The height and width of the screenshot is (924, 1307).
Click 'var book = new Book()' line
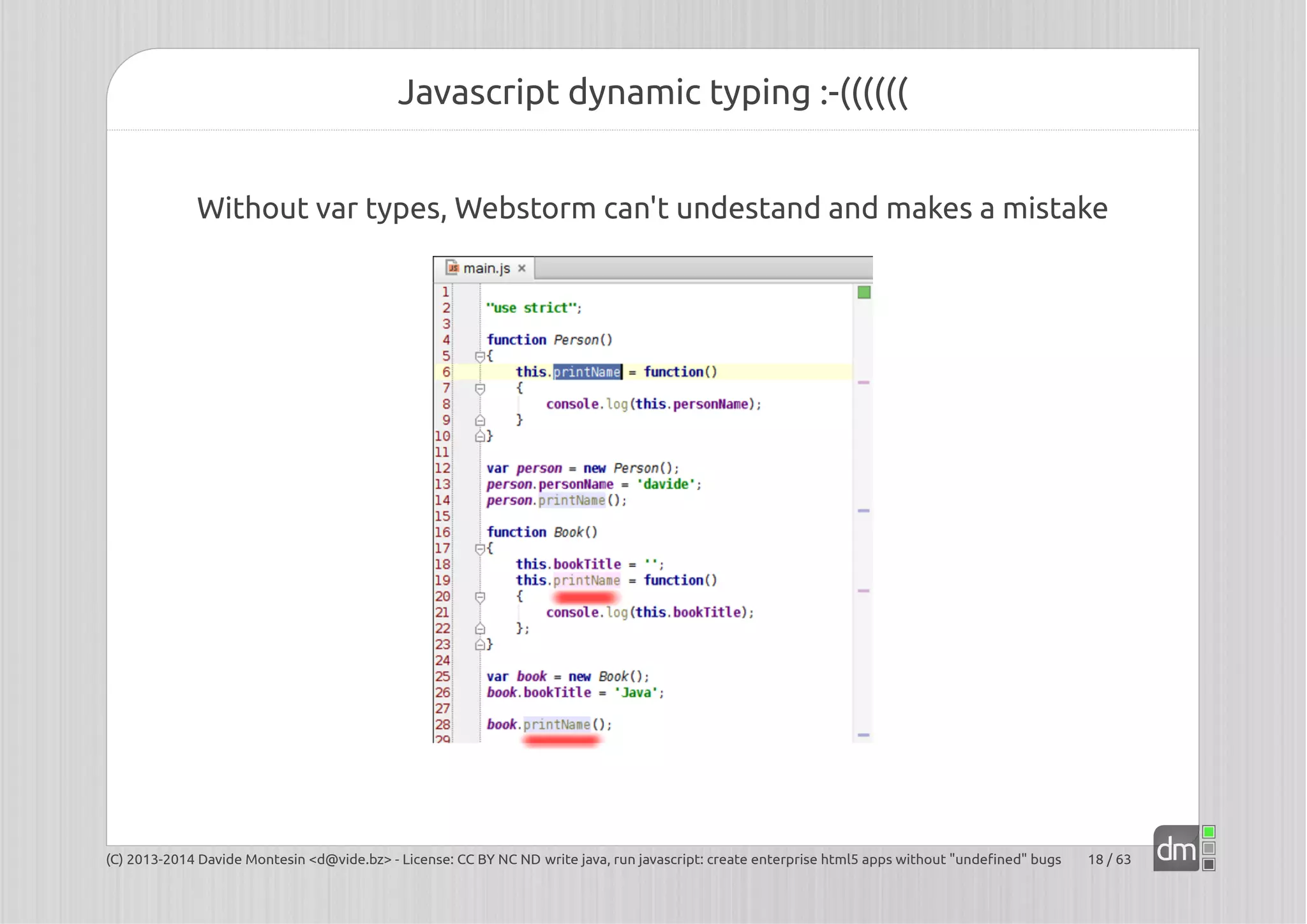click(x=568, y=676)
